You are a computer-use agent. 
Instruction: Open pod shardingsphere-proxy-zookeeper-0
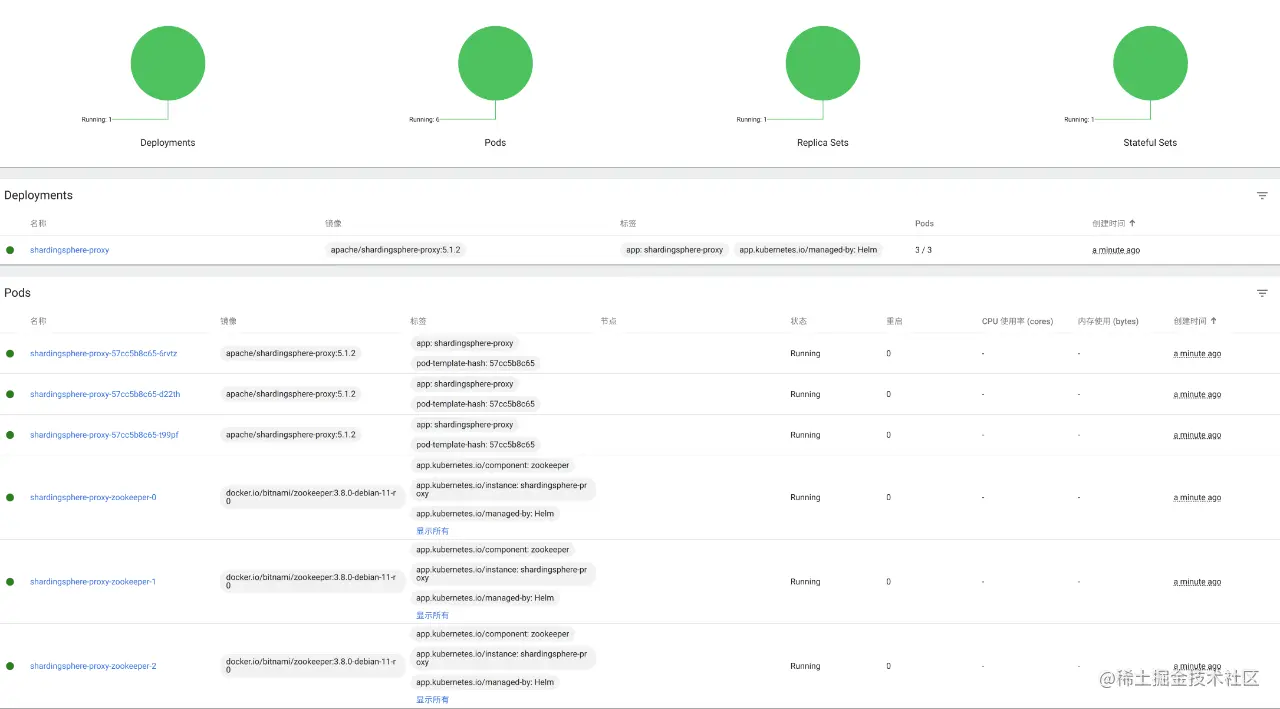(x=93, y=497)
